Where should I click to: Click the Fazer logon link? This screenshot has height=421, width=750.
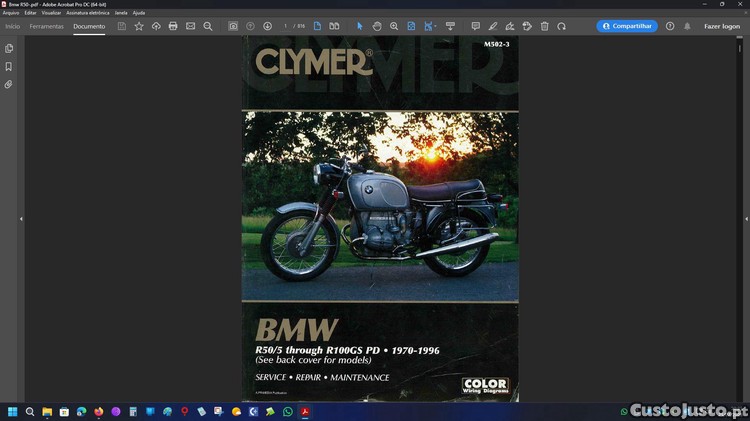[x=721, y=26]
